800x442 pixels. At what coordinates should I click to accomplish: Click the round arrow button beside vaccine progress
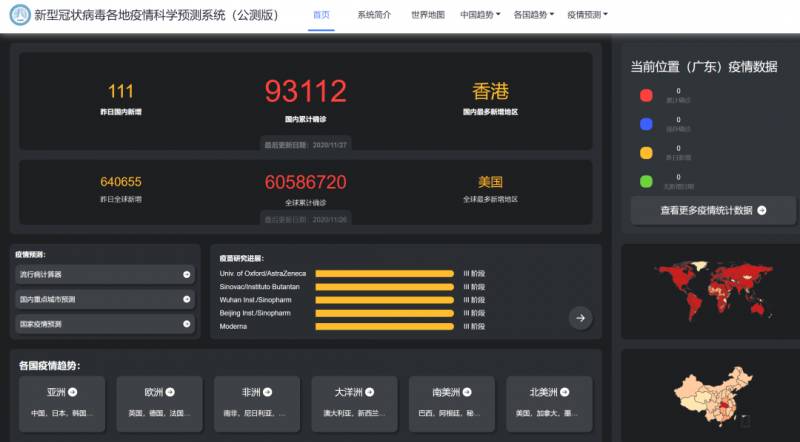click(580, 318)
